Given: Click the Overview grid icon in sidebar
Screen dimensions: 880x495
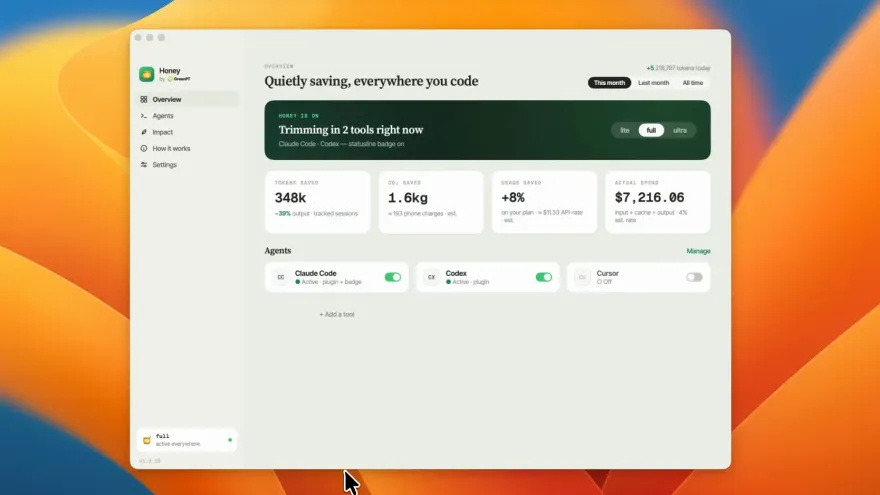Looking at the screenshot, I should click(144, 99).
